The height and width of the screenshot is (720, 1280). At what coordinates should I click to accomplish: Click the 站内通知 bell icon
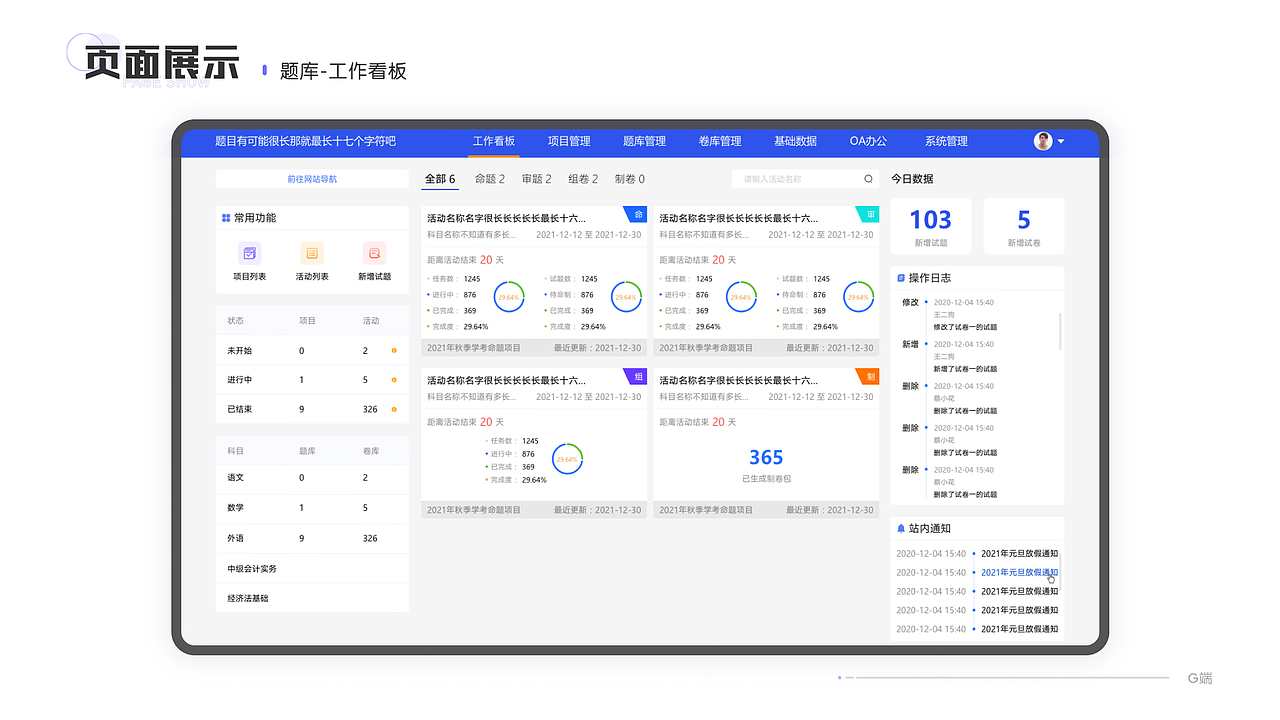(x=901, y=528)
